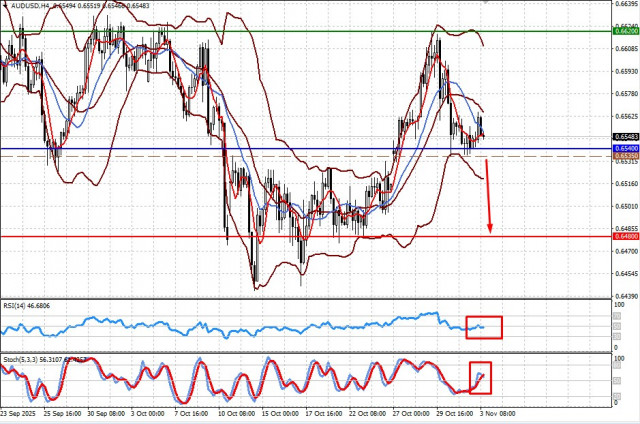Click the 15 Oct 00:00 time label
Screen dimensions: 640x424
coord(280,413)
